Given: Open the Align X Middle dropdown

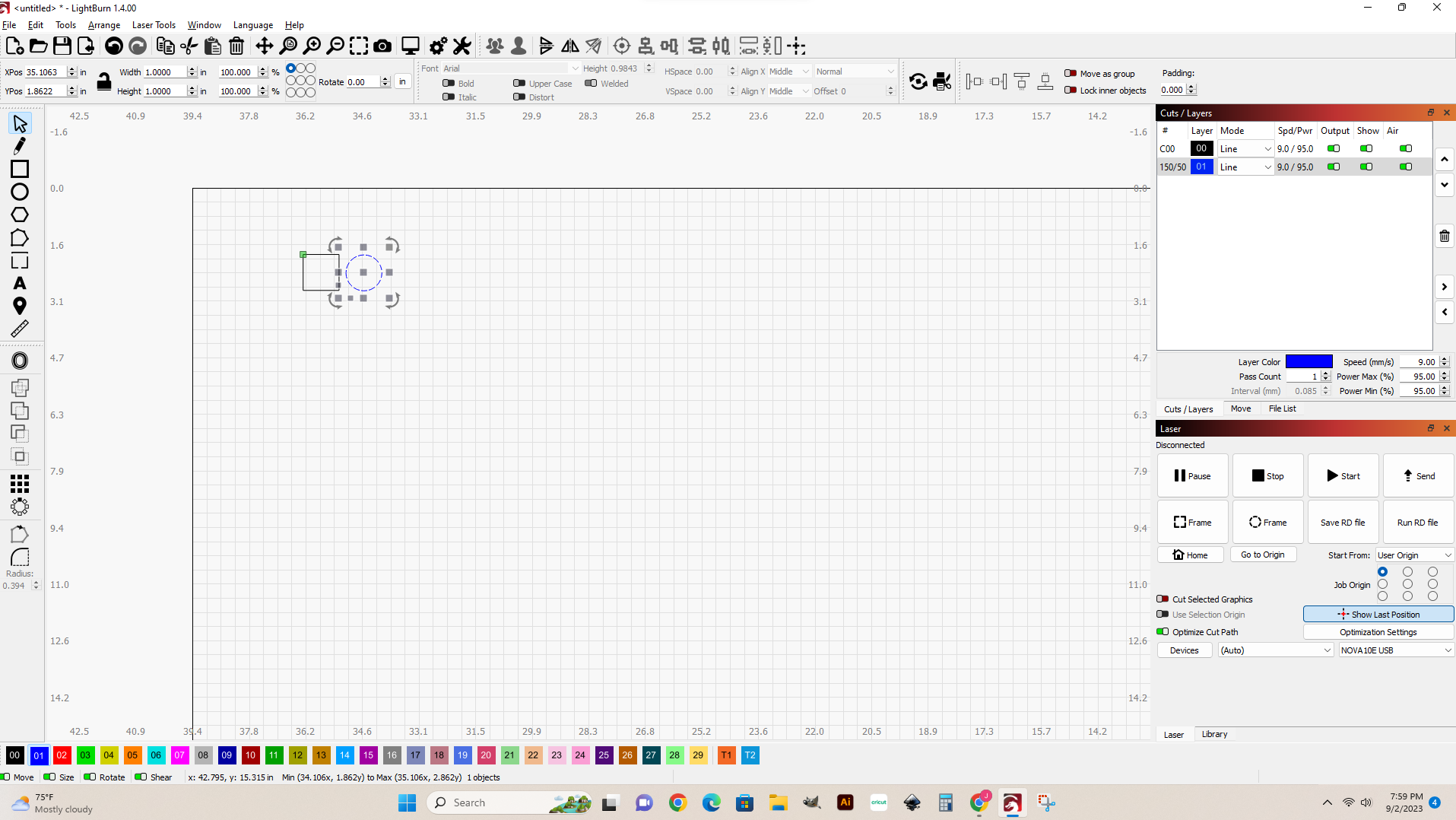Looking at the screenshot, I should (x=788, y=72).
